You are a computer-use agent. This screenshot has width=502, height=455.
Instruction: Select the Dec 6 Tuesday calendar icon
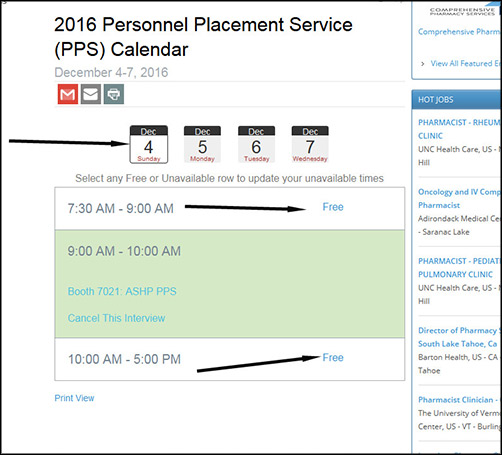click(256, 144)
